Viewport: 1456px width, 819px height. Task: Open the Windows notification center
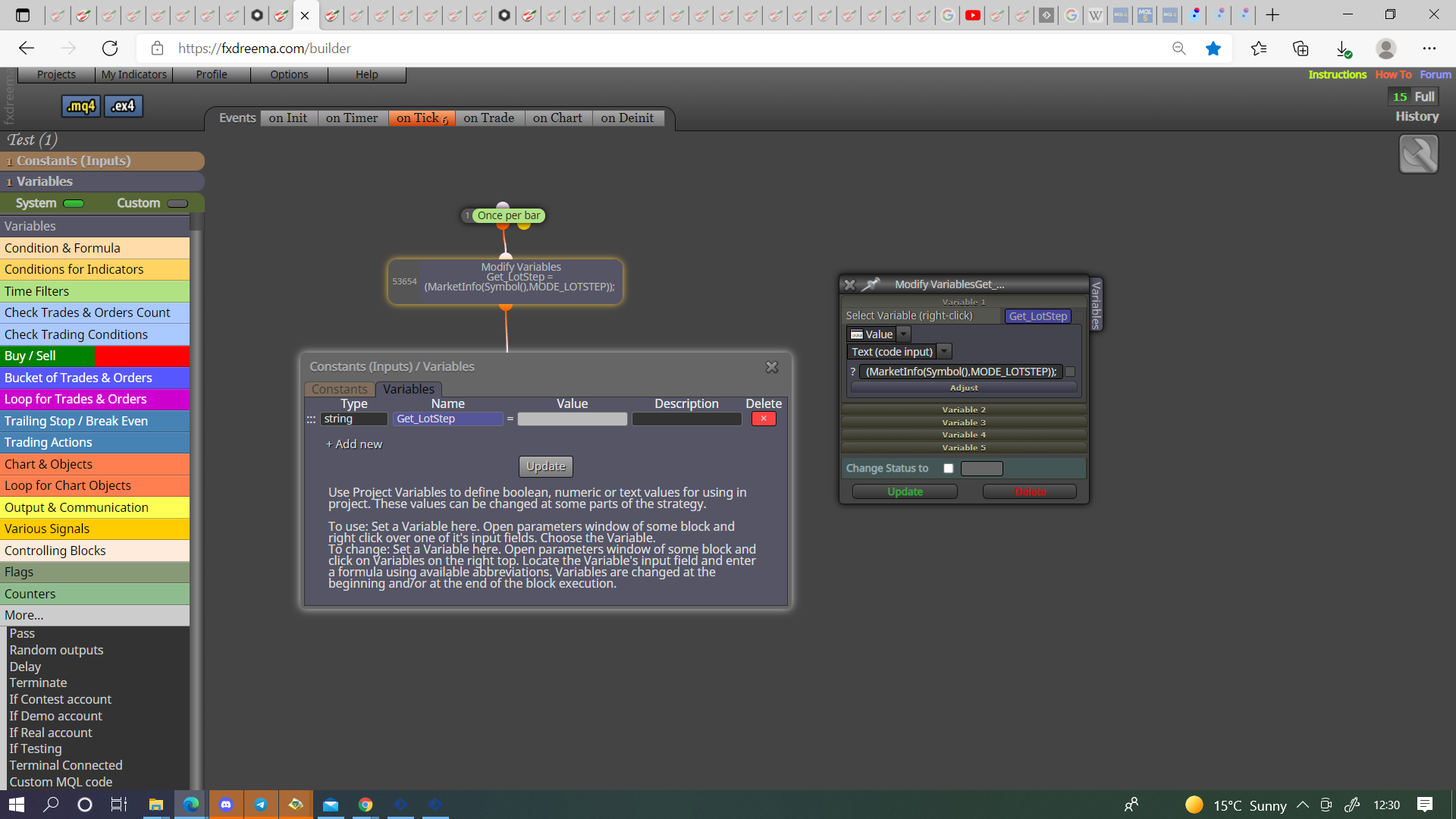click(1425, 805)
